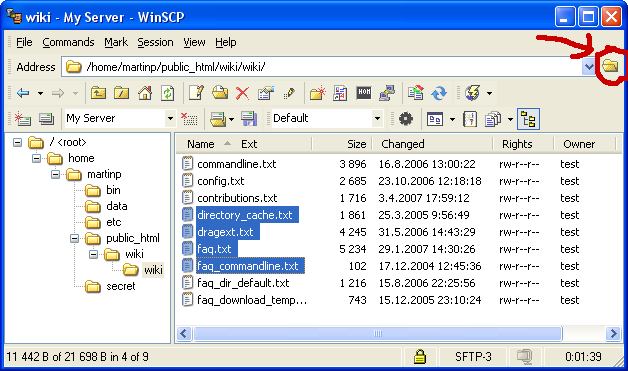This screenshot has height=371, width=628.
Task: Create a new directory with the sparkle folder icon
Action: pos(317,93)
